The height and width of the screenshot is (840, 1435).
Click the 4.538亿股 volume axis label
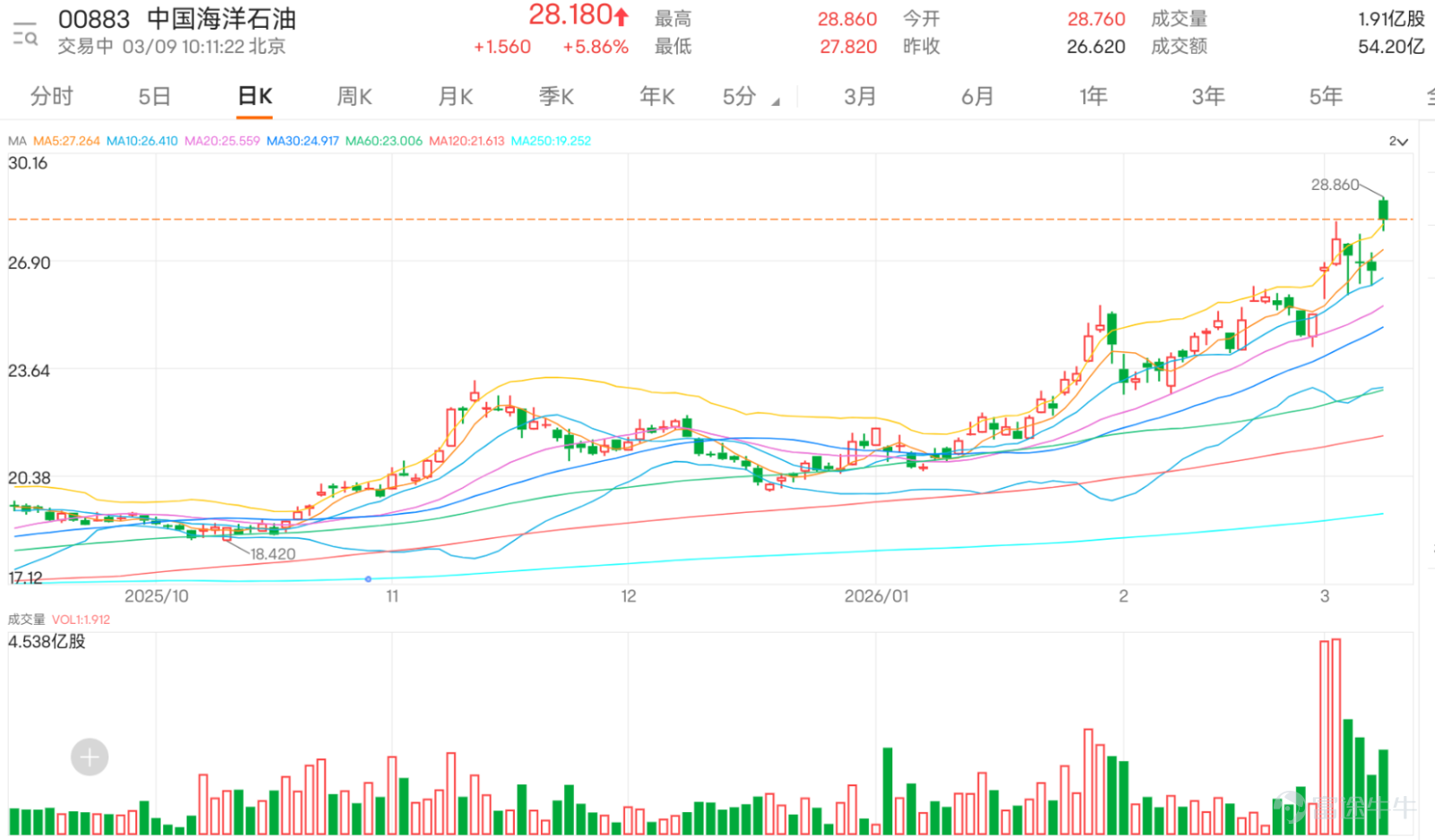[47, 642]
